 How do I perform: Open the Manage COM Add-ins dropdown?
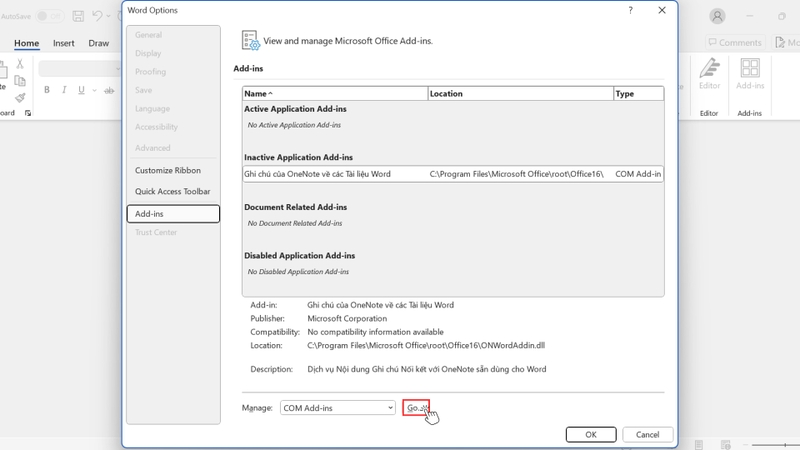337,408
